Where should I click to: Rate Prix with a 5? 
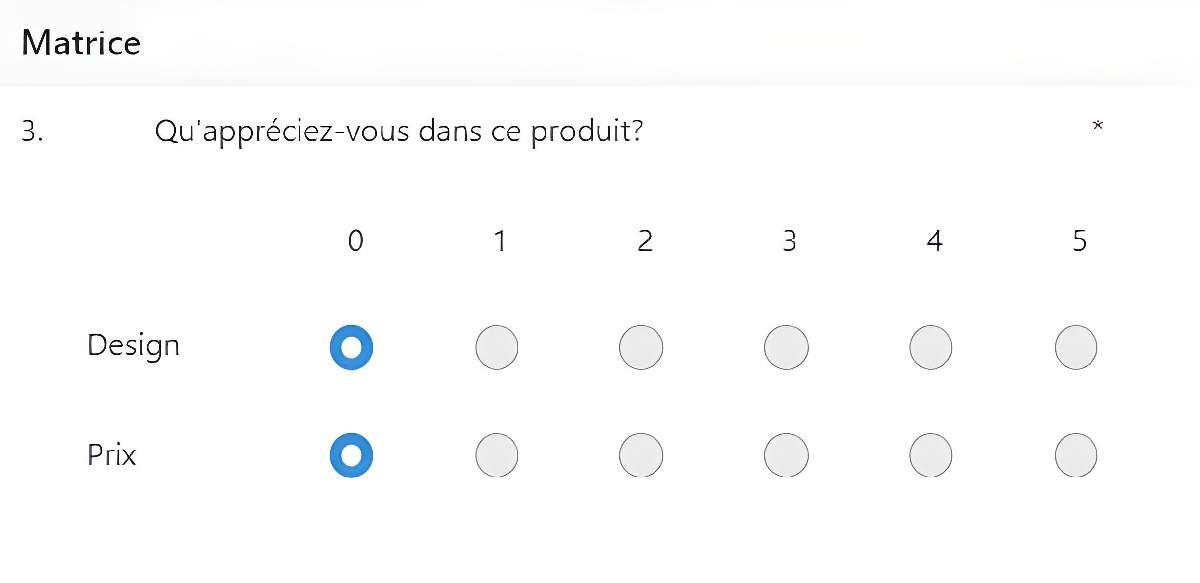point(1076,456)
